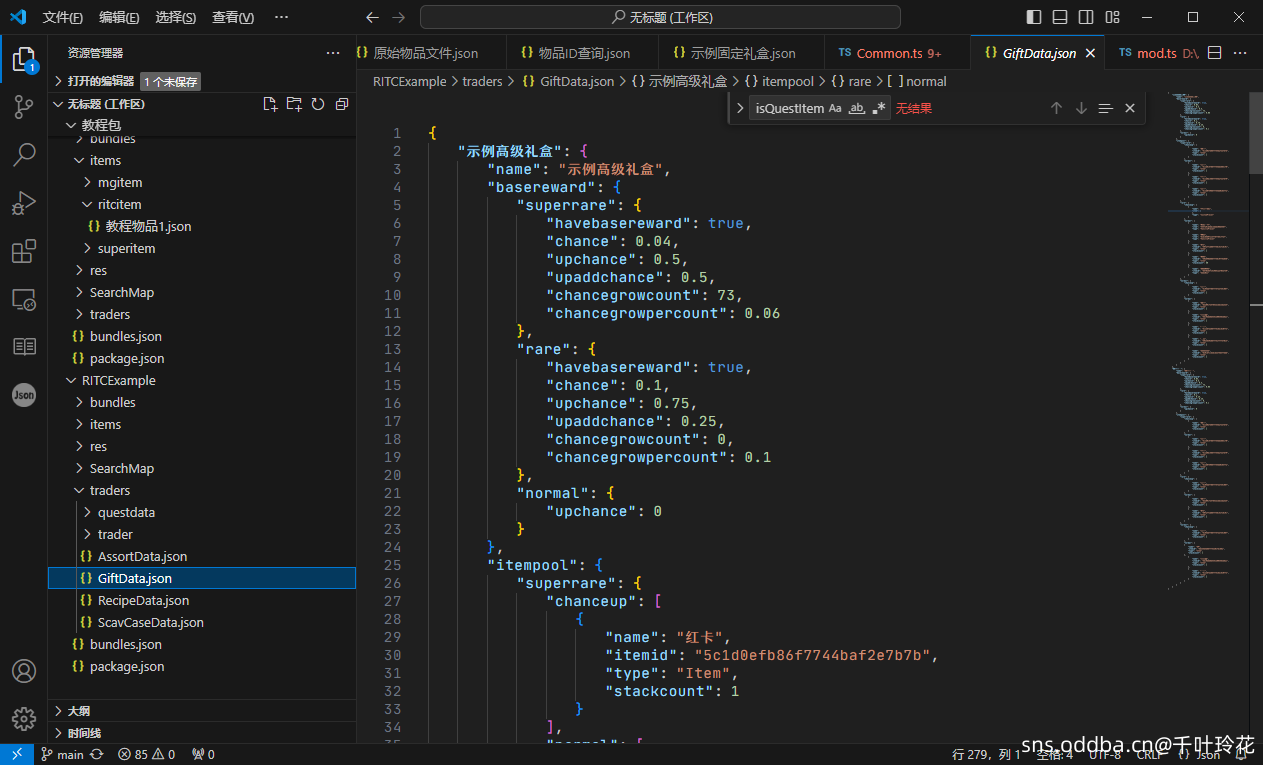The height and width of the screenshot is (765, 1263).
Task: Go forward with the navigation arrow
Action: click(x=399, y=17)
